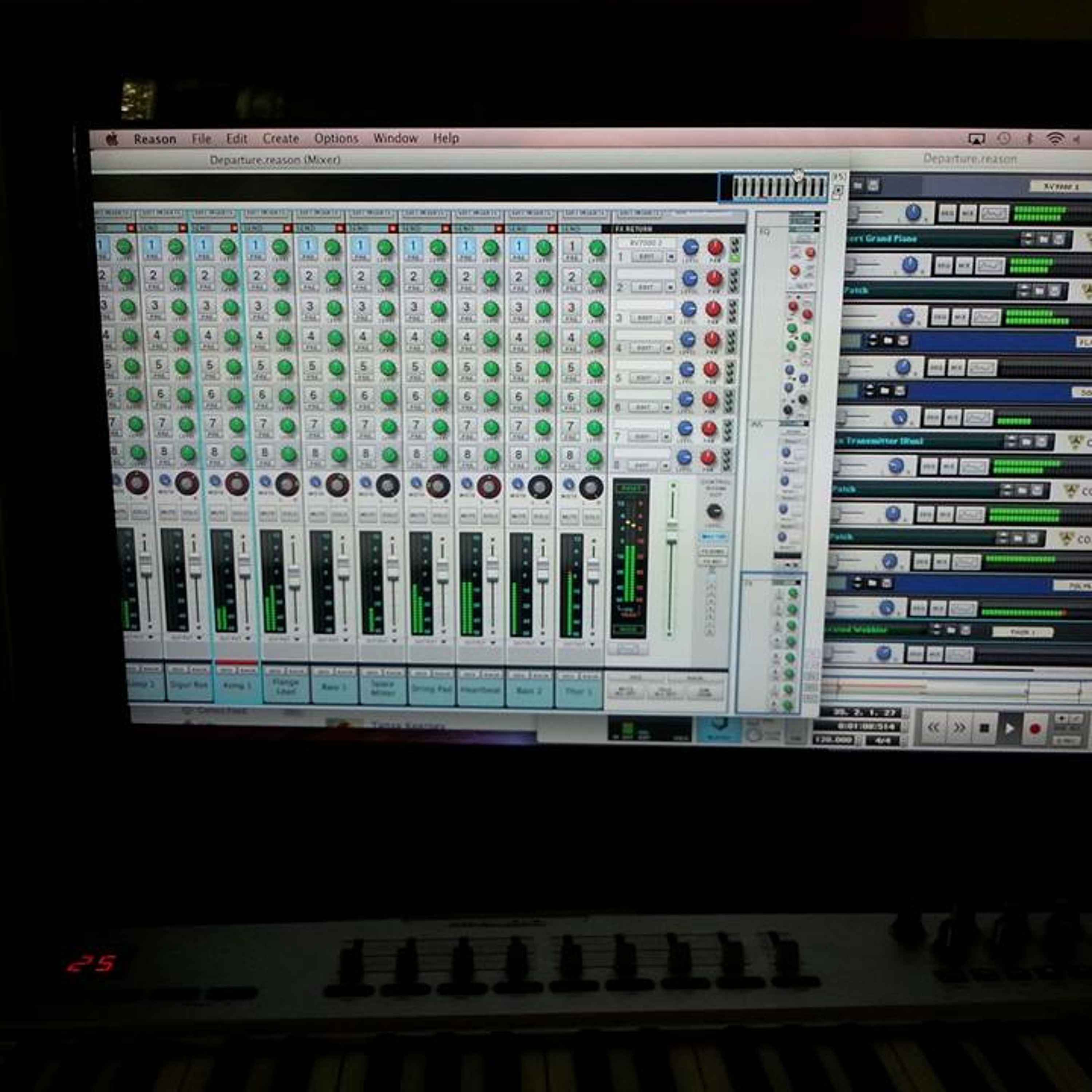Click Thor 1 channel pan knob
The height and width of the screenshot is (1092, 1092).
(x=591, y=488)
